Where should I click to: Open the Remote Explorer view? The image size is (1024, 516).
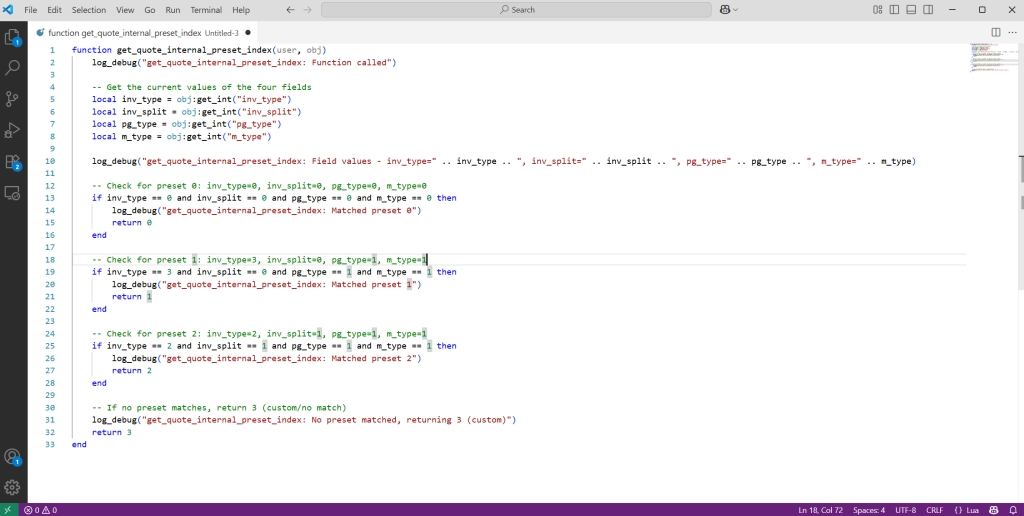[13, 192]
